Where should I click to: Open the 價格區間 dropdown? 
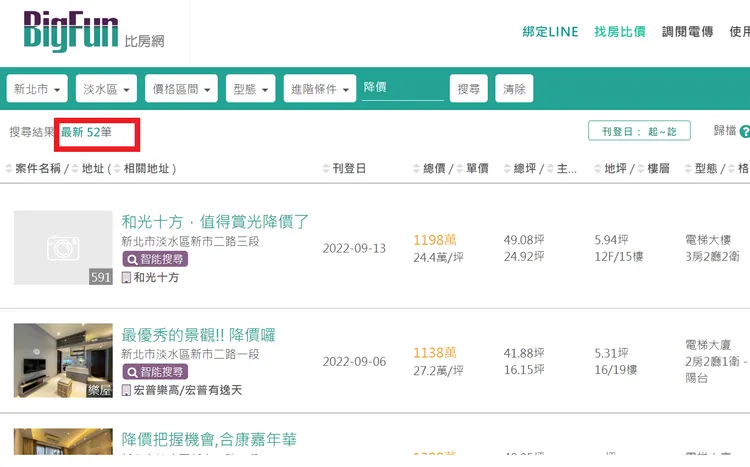181,89
